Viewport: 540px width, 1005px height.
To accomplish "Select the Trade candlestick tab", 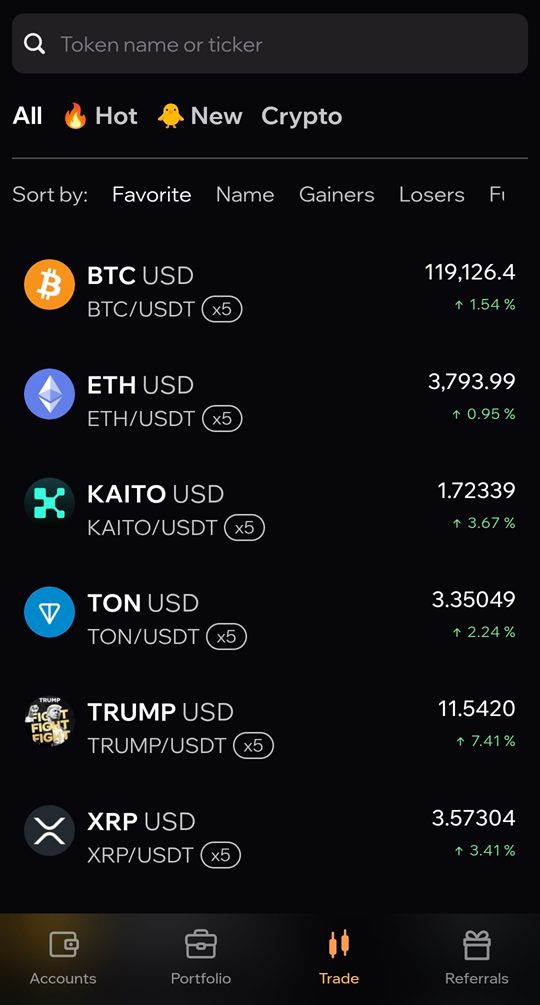I will pos(339,956).
